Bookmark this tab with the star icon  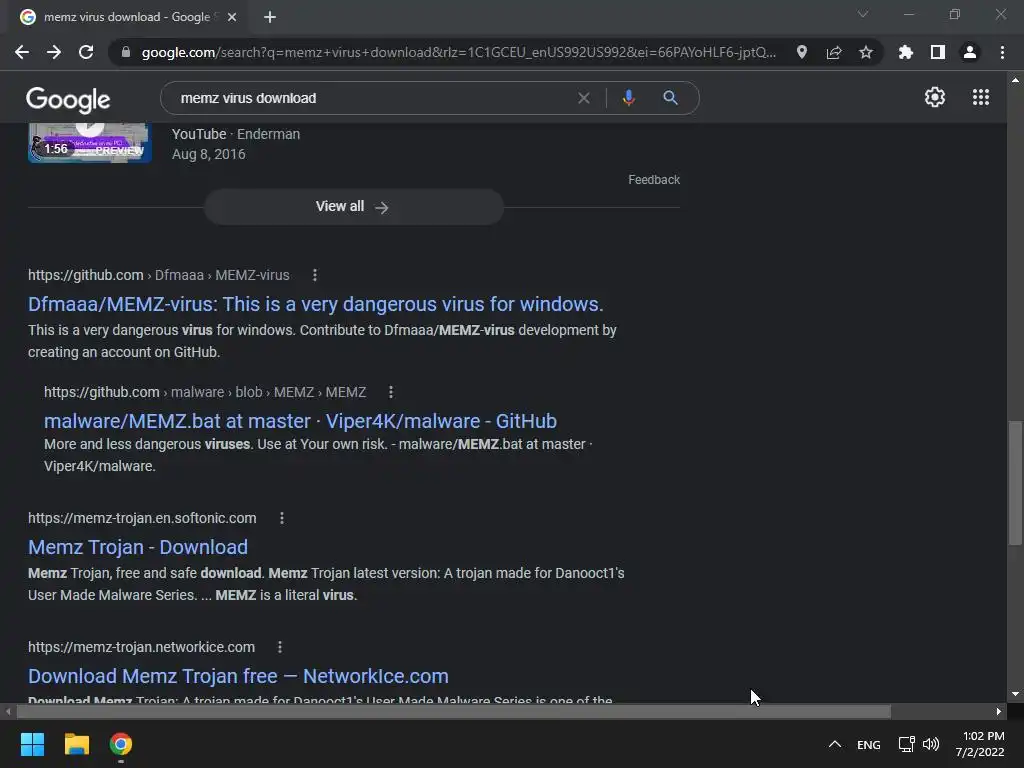(x=866, y=52)
